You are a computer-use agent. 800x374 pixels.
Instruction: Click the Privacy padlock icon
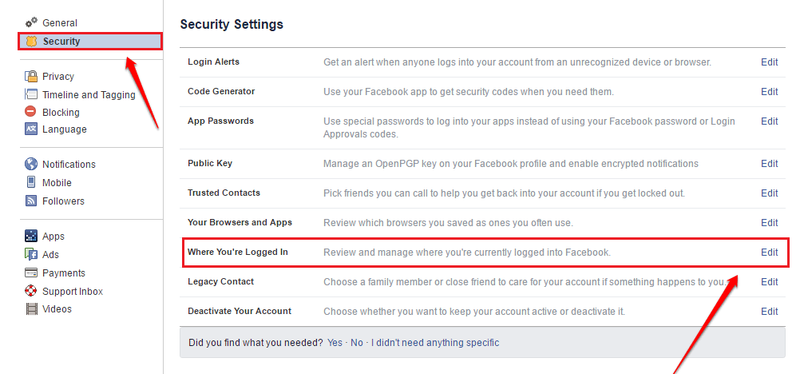[x=32, y=77]
